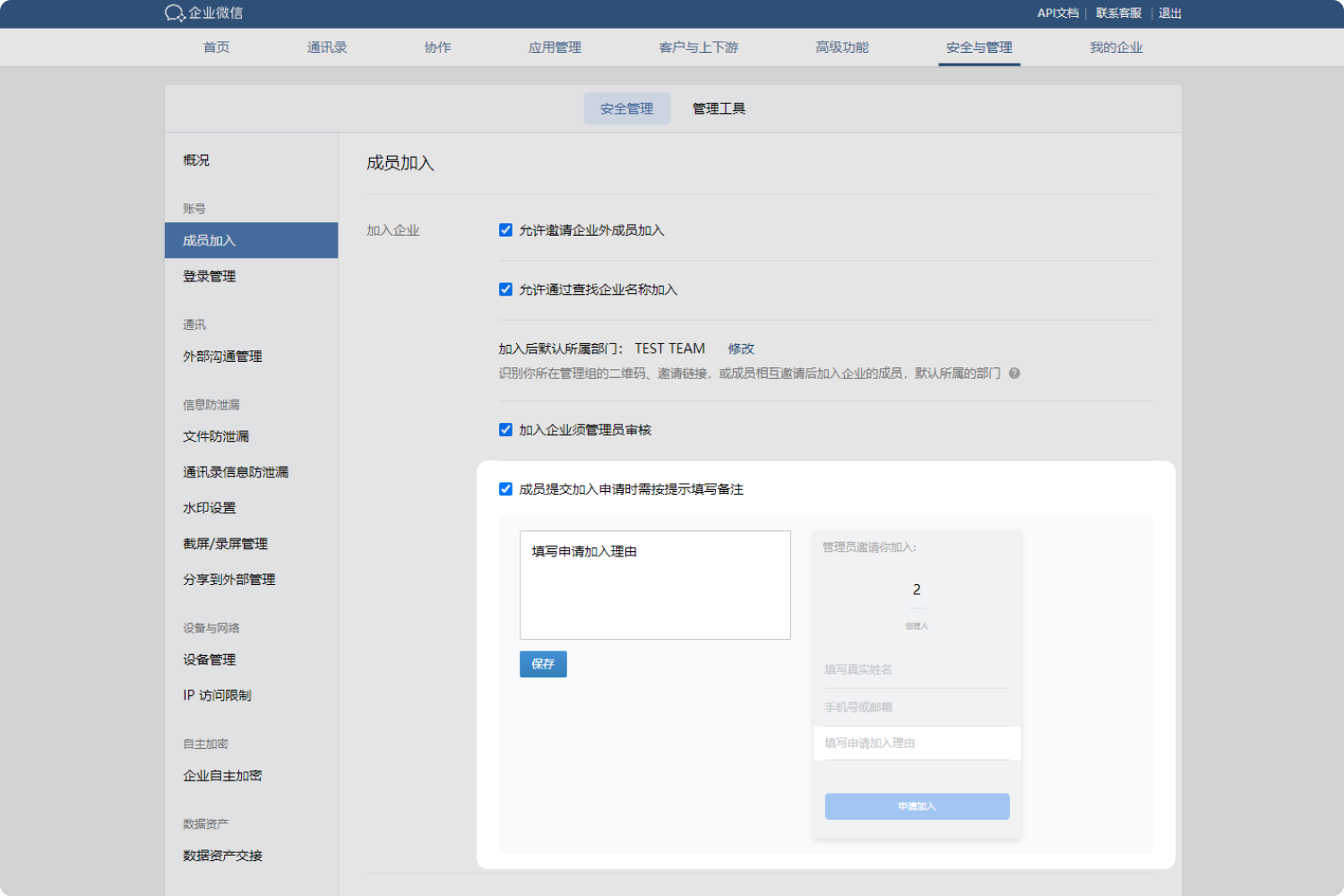Go to 应用管理 in top navigation

click(x=555, y=47)
